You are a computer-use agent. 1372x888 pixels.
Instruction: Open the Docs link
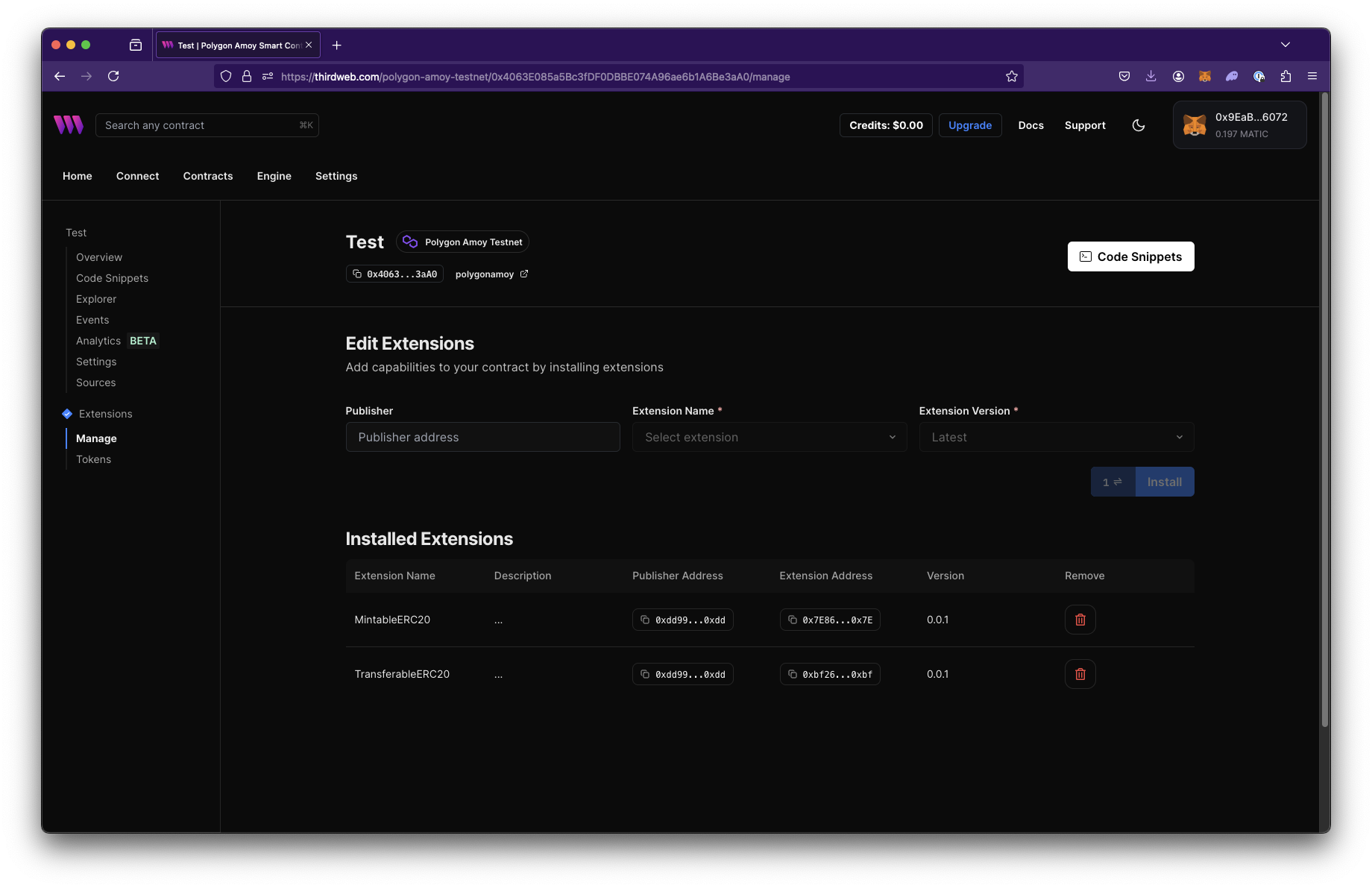[1031, 125]
